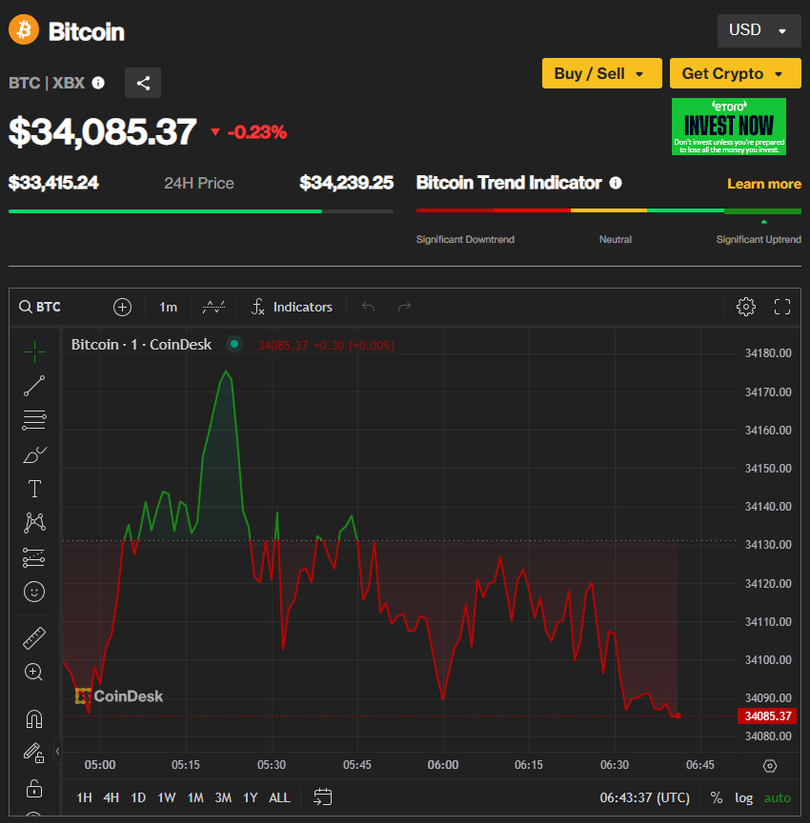Expand the Get Crypto dropdown
Viewport: 810px width, 823px height.
click(x=735, y=73)
